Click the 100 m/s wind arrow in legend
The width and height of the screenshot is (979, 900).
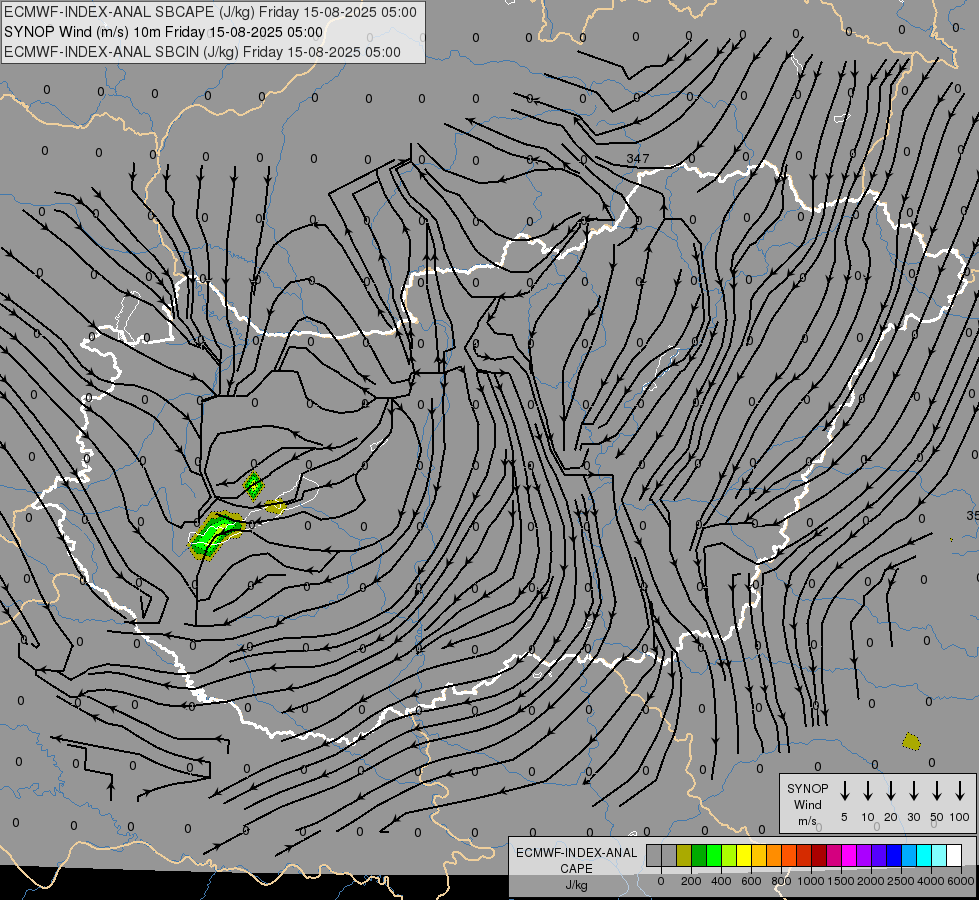[x=960, y=790]
